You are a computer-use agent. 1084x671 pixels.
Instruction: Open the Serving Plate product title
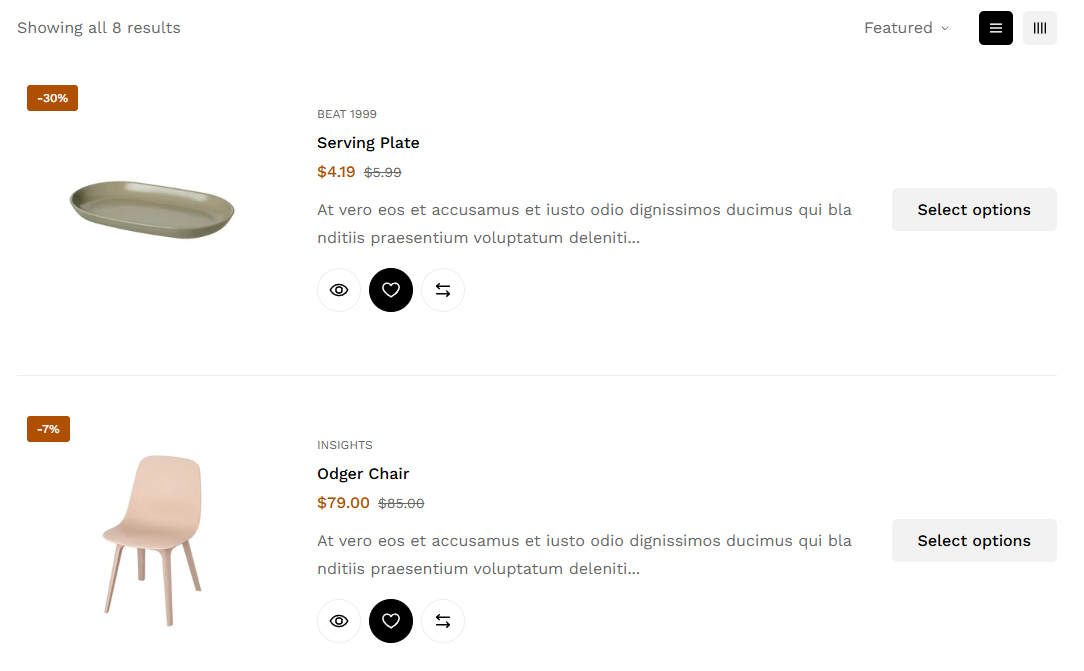pyautogui.click(x=368, y=143)
